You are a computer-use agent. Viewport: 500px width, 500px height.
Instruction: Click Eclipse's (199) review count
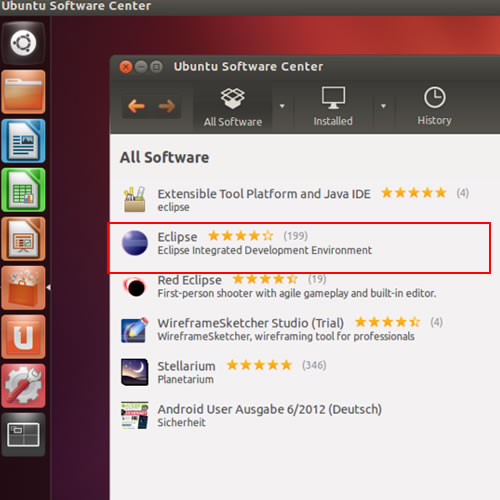click(x=295, y=236)
